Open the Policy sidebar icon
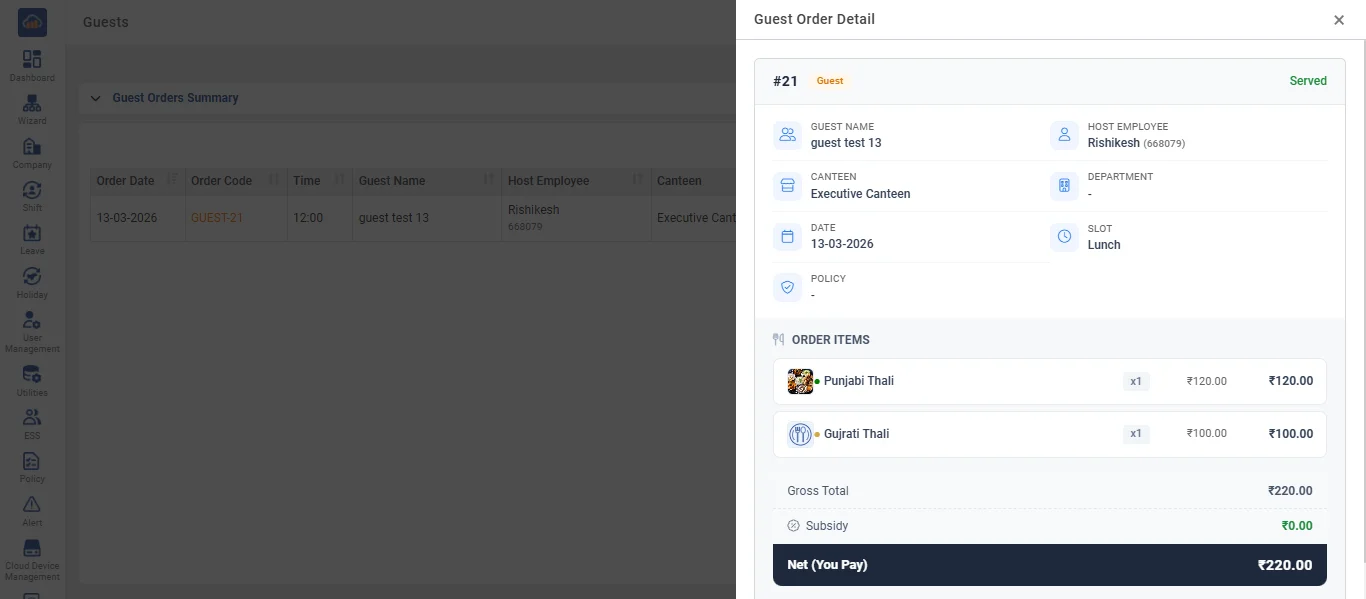Screen dimensions: 1366x599 (32, 467)
